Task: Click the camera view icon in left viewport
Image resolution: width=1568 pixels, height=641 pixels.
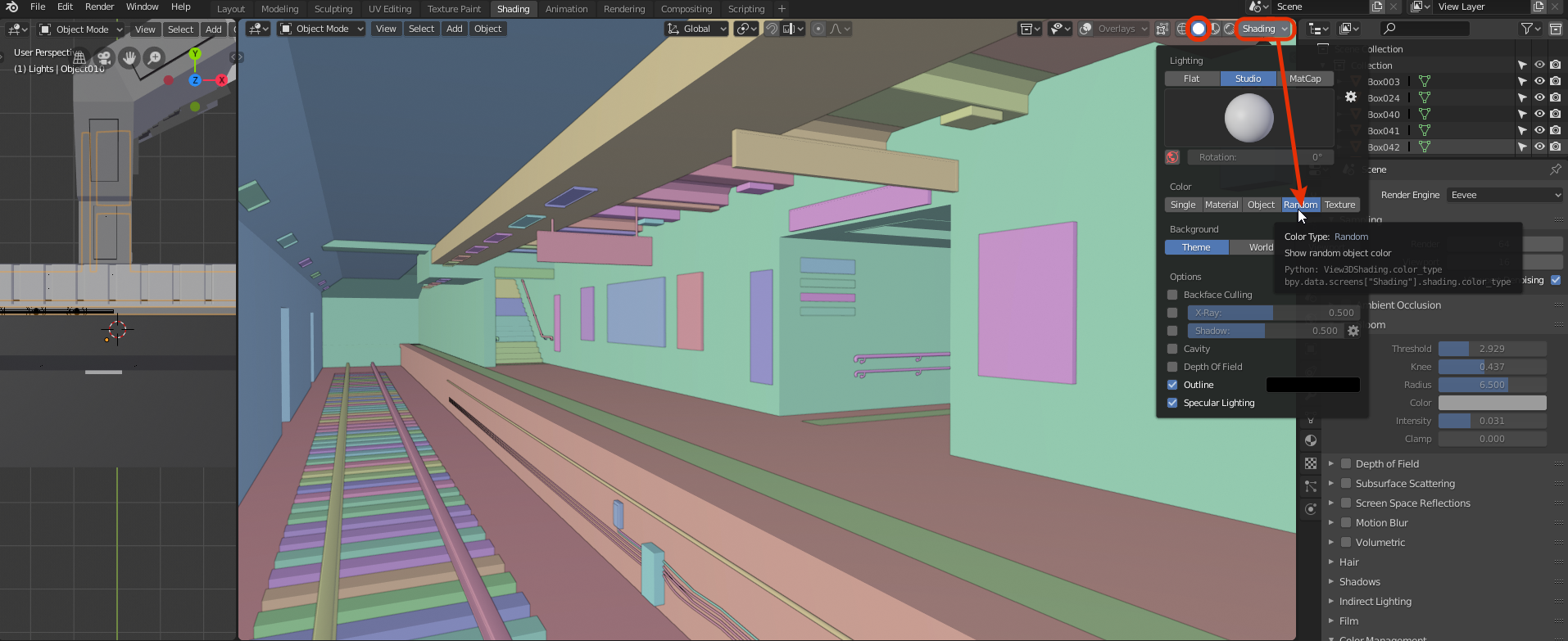Action: (x=104, y=58)
